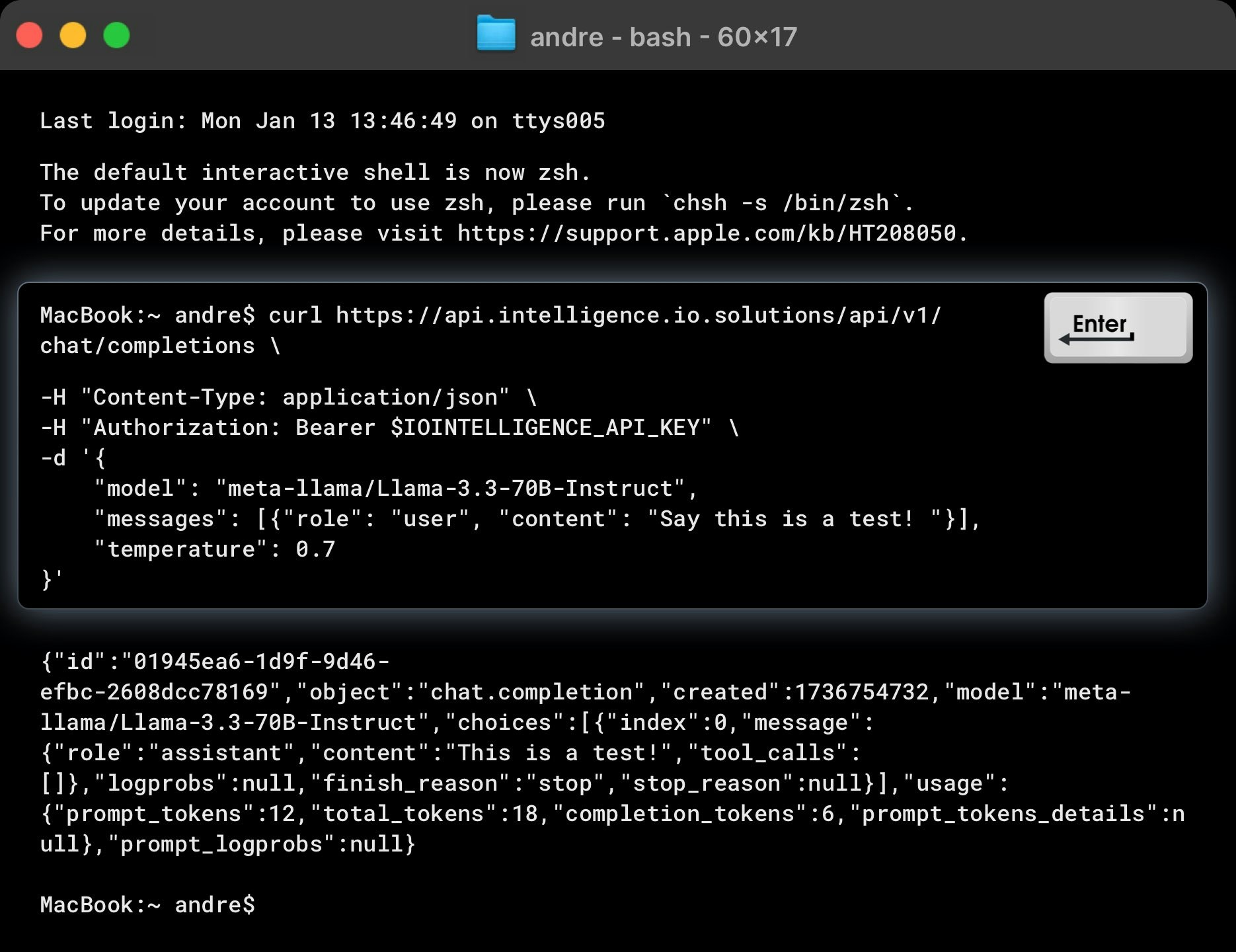Click the "temperature": 0.7 line
The width and height of the screenshot is (1236, 952).
215,549
